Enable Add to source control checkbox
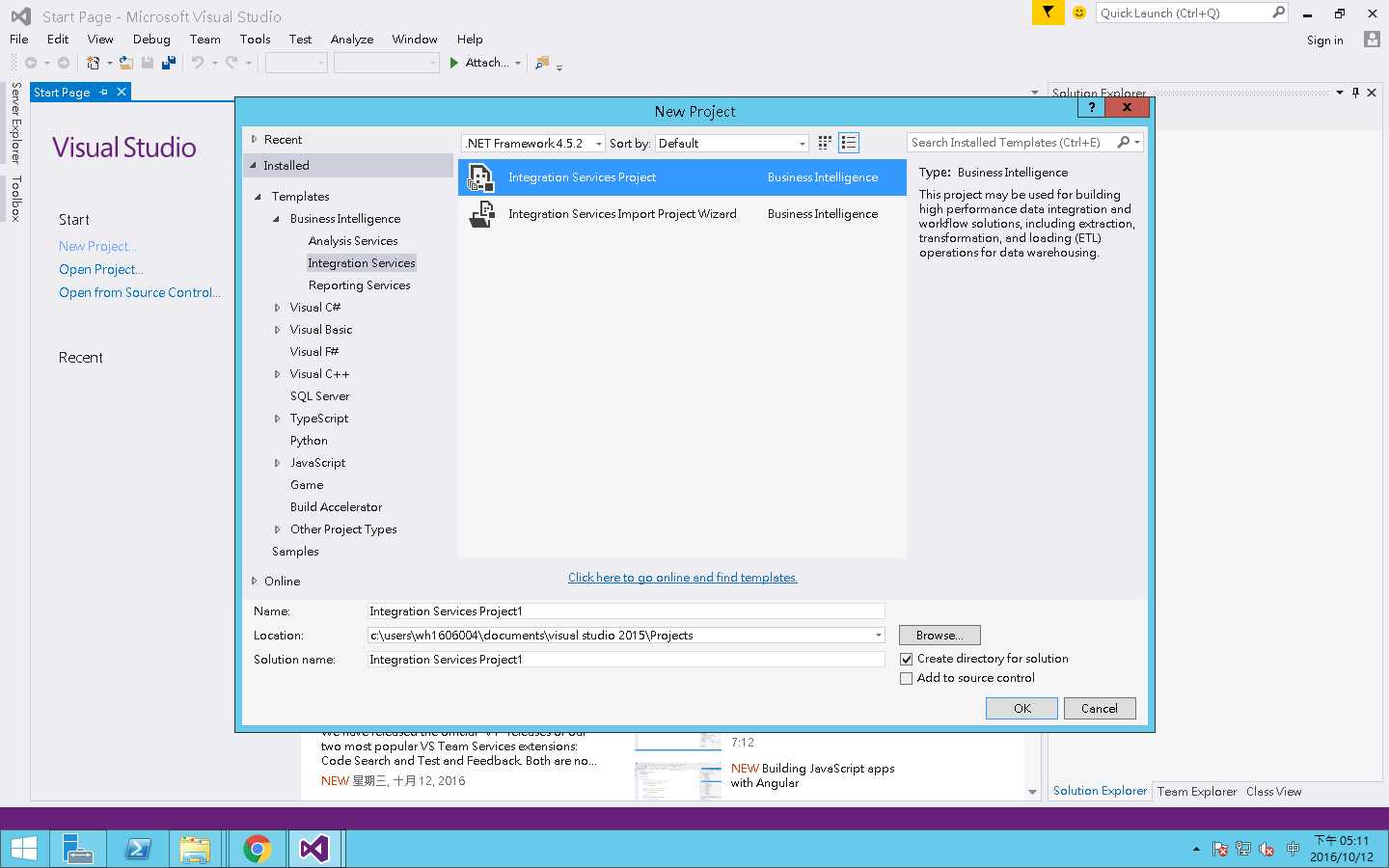The height and width of the screenshot is (868, 1389). 907,678
